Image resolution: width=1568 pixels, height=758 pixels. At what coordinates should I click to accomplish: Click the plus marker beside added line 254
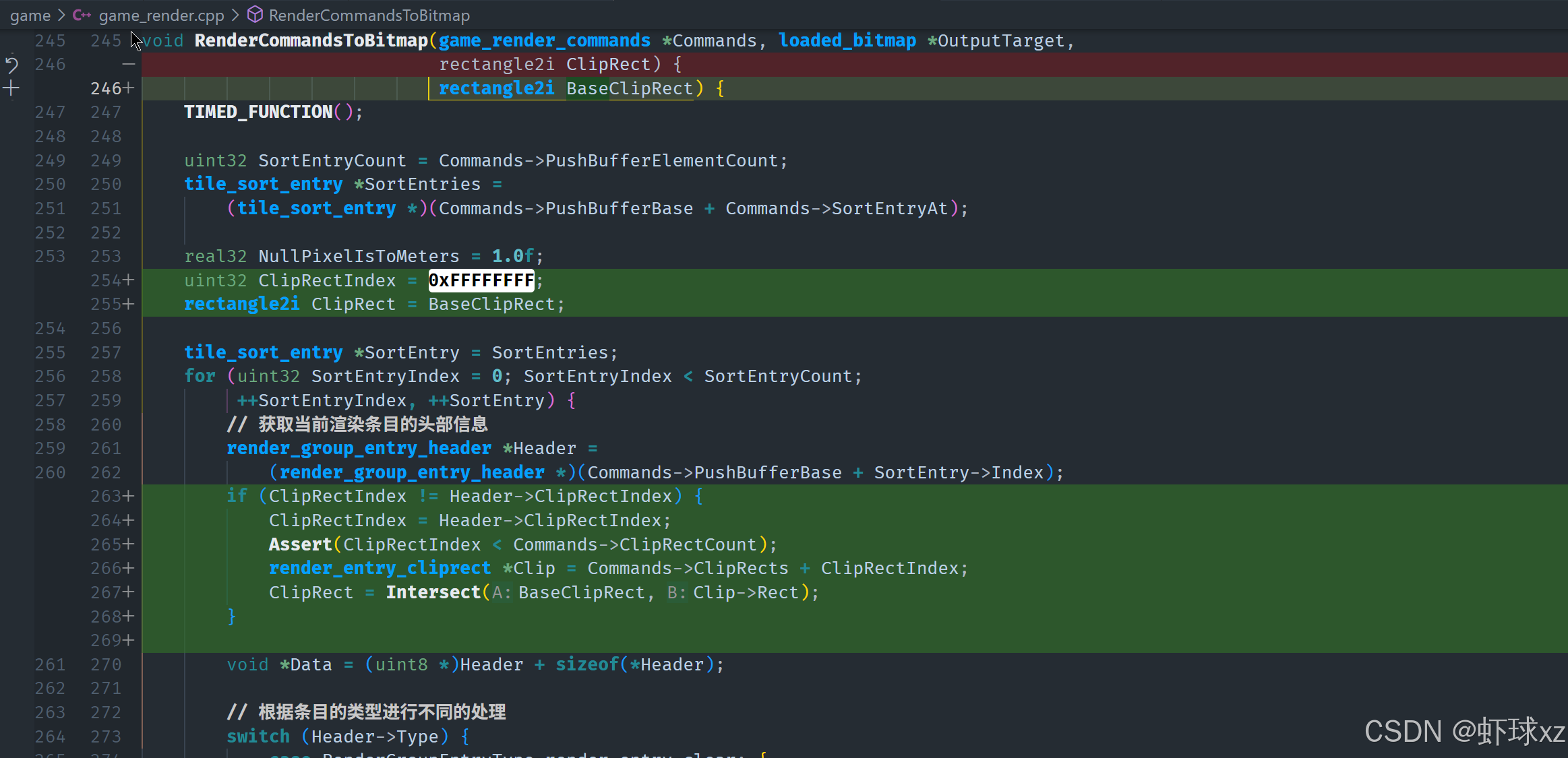coord(129,280)
